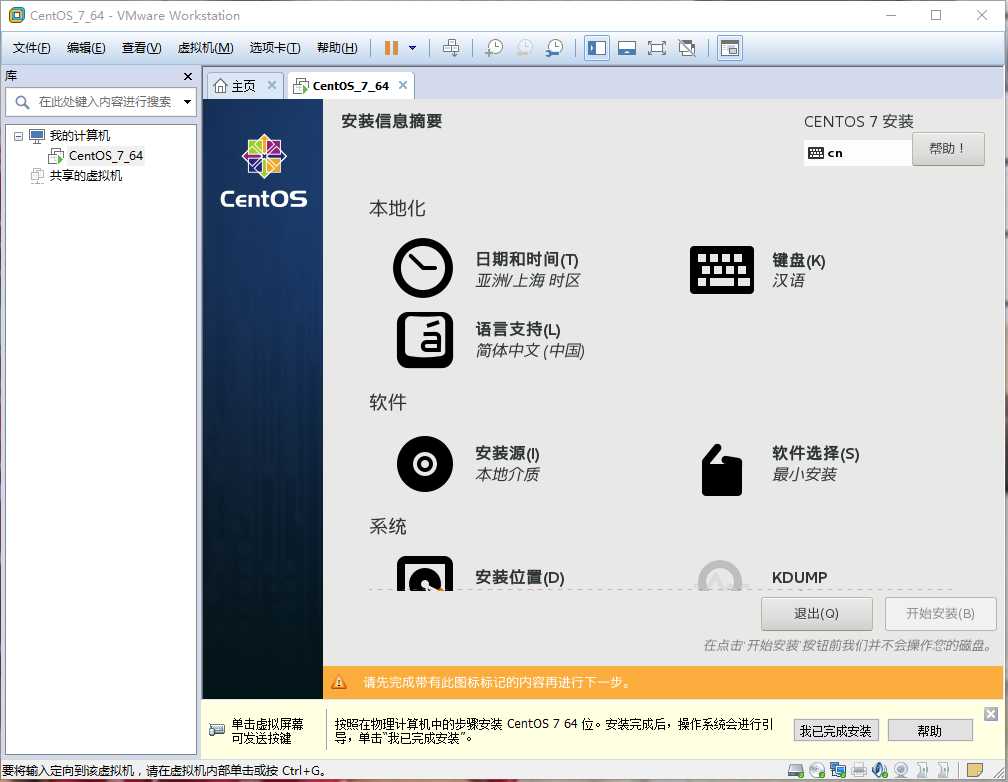This screenshot has width=1008, height=782.
Task: Click the 日期和时间(T) label
Action: pyautogui.click(x=526, y=259)
